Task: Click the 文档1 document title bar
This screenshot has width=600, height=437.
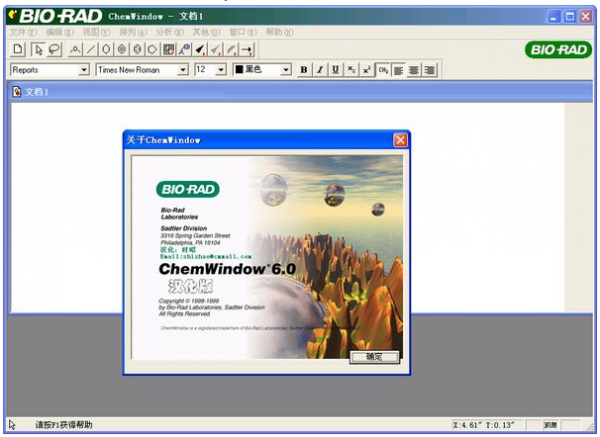Action: pos(300,92)
